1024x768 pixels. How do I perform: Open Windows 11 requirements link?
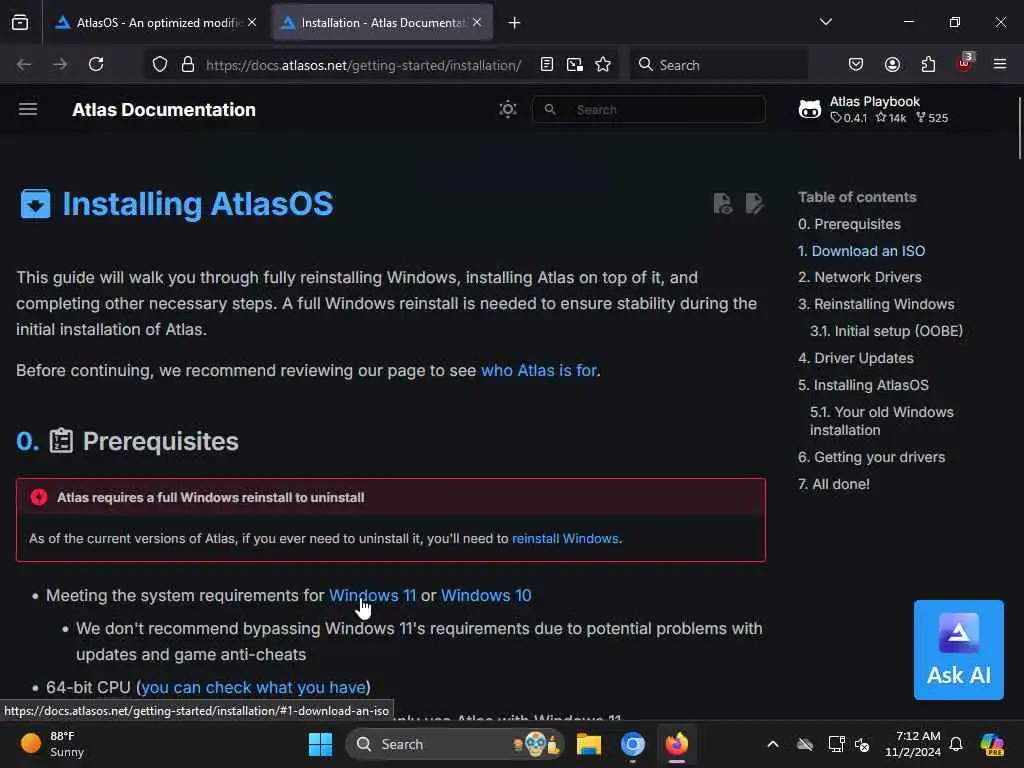(372, 596)
